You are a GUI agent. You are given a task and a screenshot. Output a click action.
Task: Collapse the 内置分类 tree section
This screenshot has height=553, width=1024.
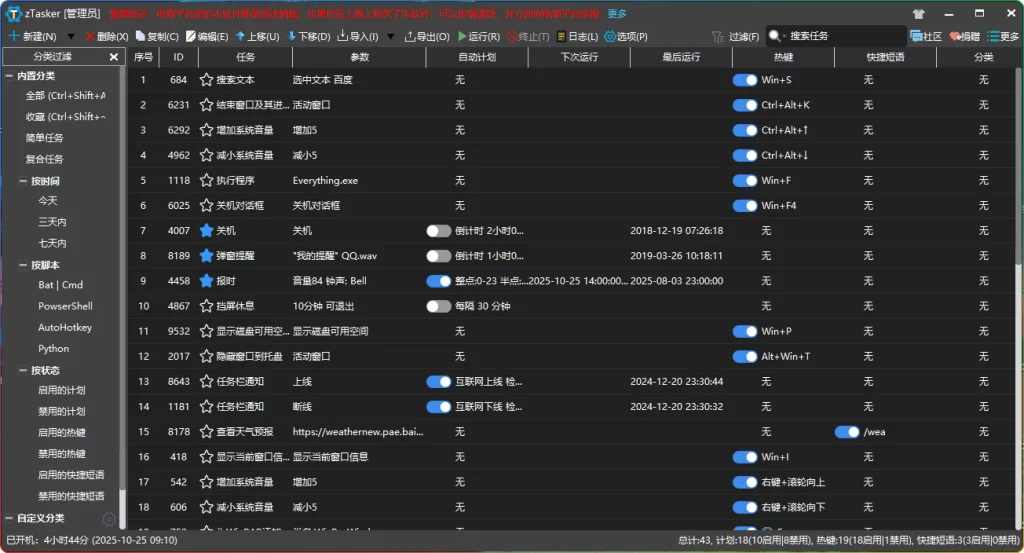[9, 76]
